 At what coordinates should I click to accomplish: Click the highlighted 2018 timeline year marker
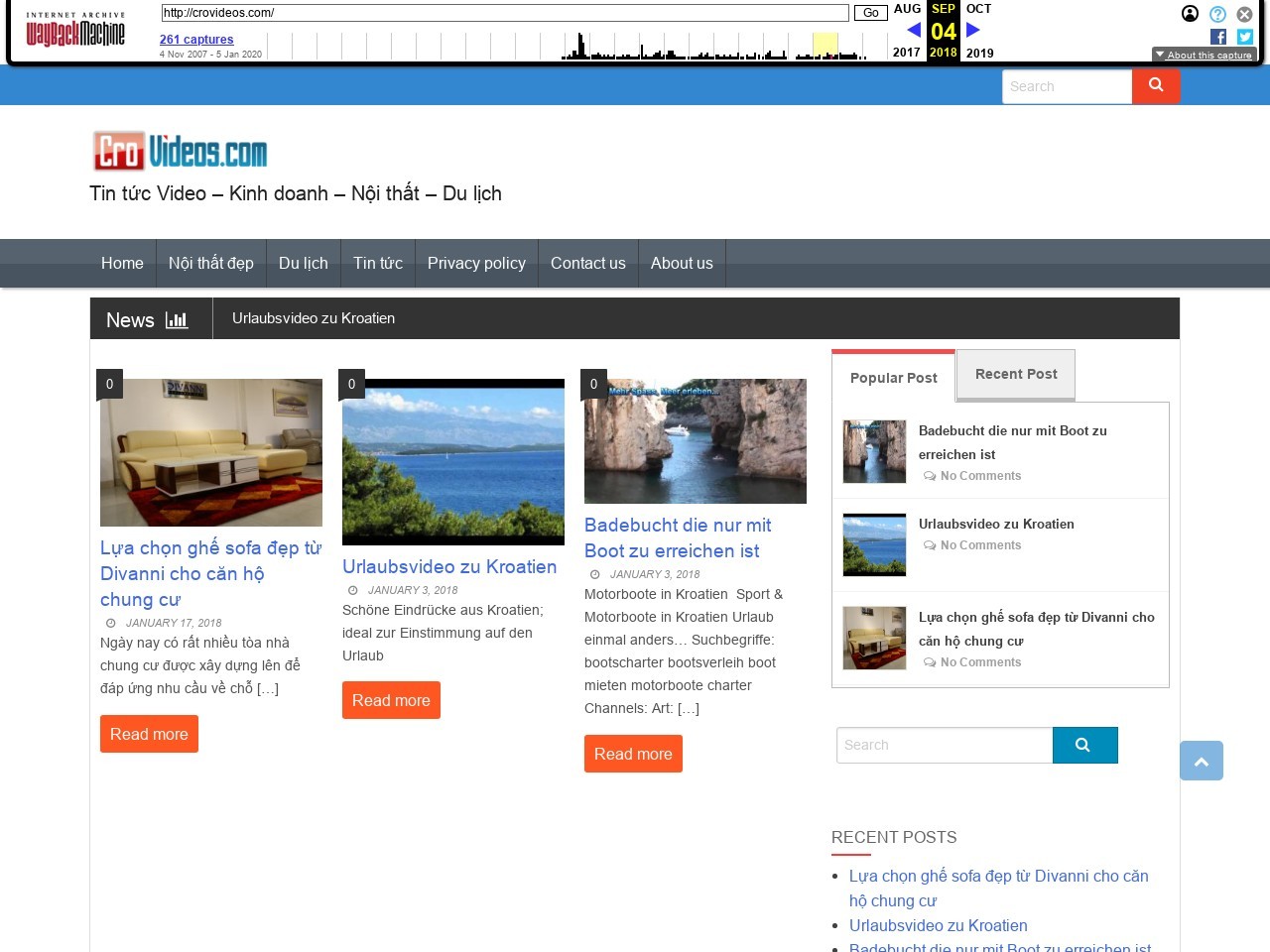(x=825, y=46)
